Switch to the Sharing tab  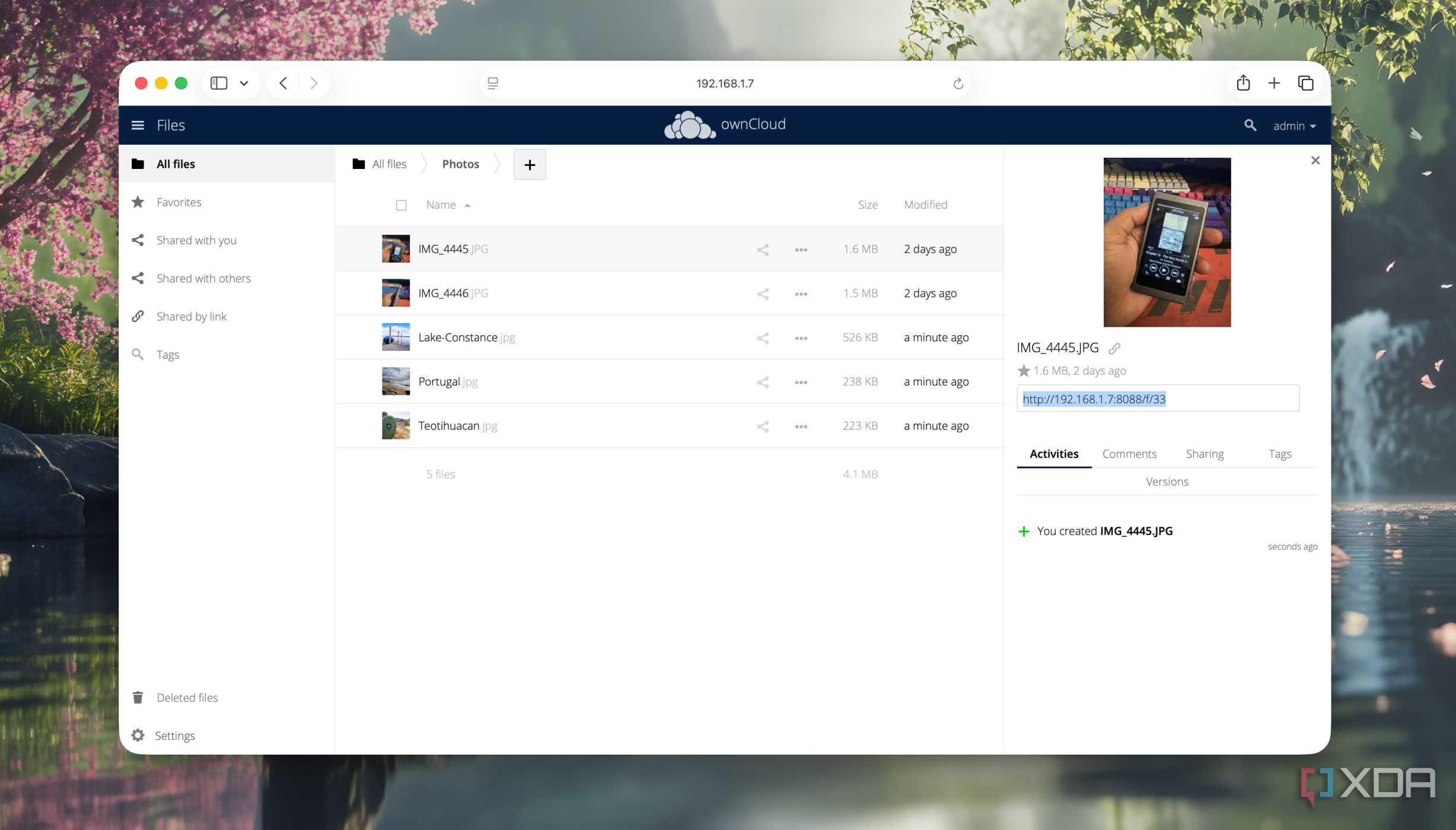click(1205, 454)
